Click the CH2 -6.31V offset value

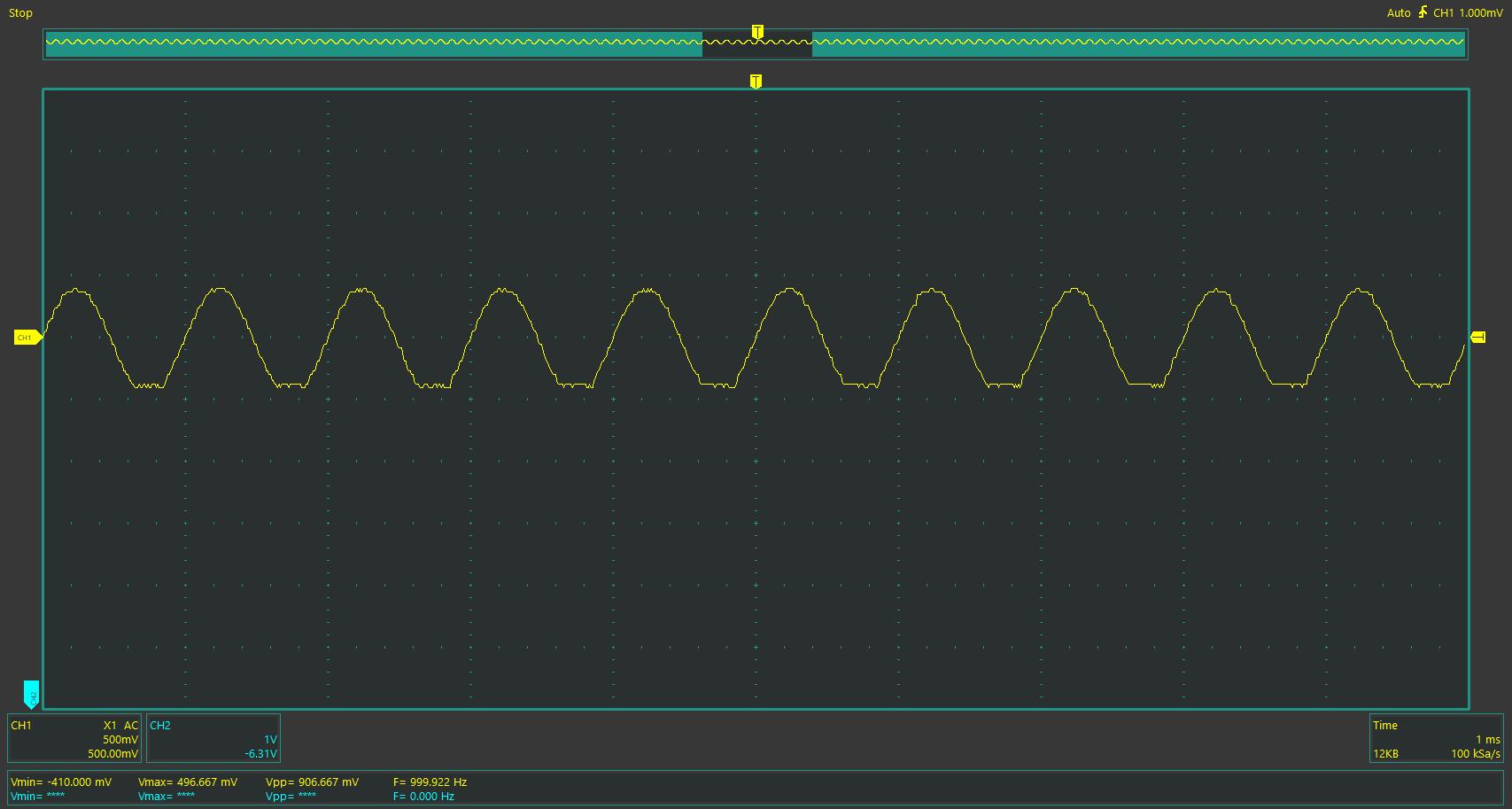pyautogui.click(x=260, y=754)
